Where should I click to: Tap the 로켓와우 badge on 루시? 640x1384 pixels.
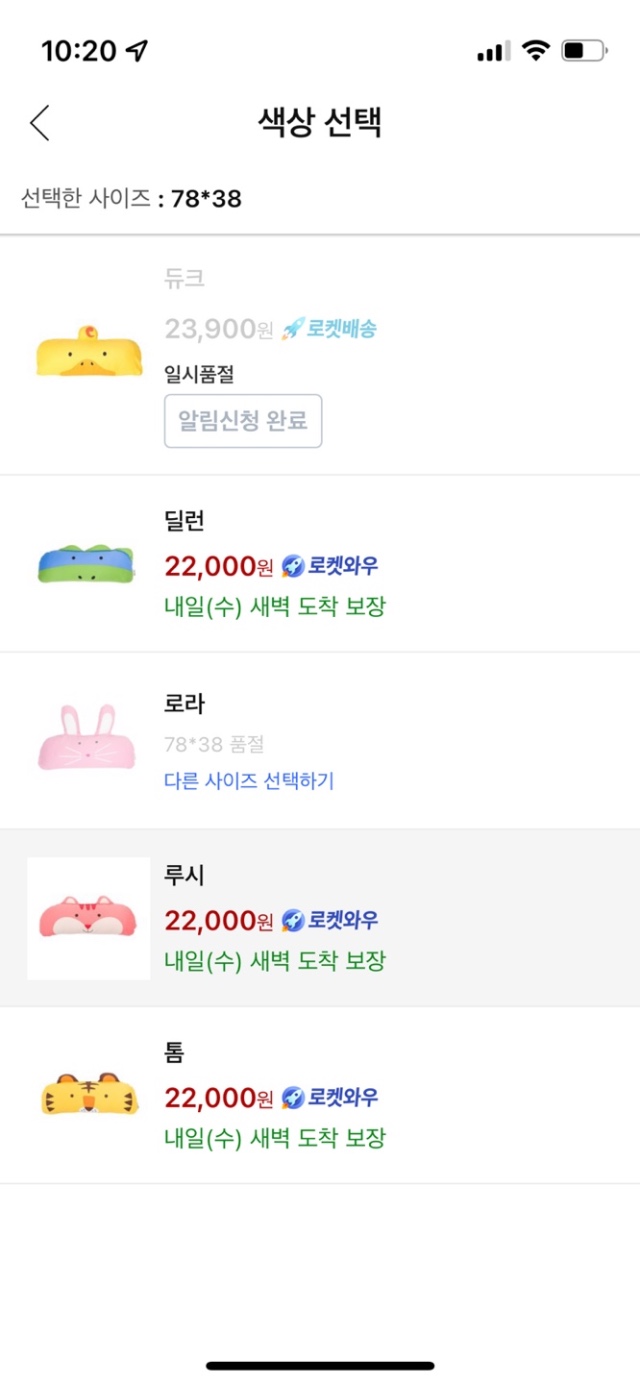[330, 921]
